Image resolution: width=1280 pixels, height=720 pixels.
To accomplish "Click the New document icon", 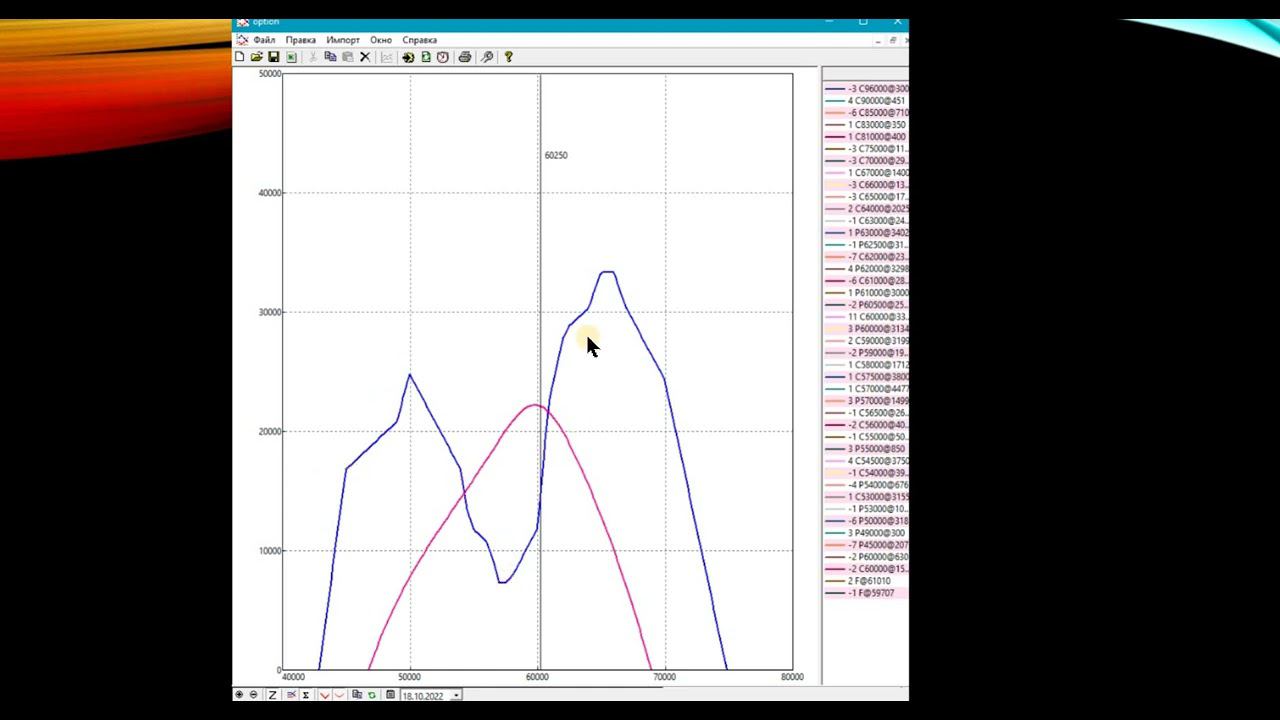I will click(x=240, y=57).
